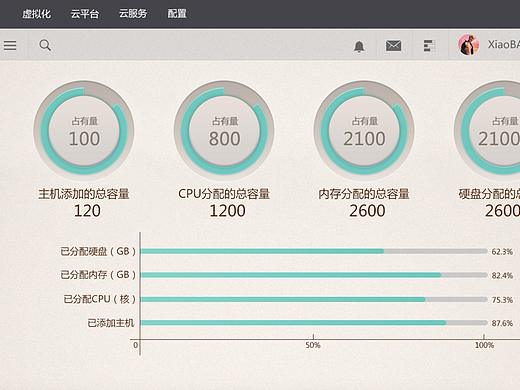520x390 pixels.
Task: Click the search magnifier icon
Action: tap(45, 45)
